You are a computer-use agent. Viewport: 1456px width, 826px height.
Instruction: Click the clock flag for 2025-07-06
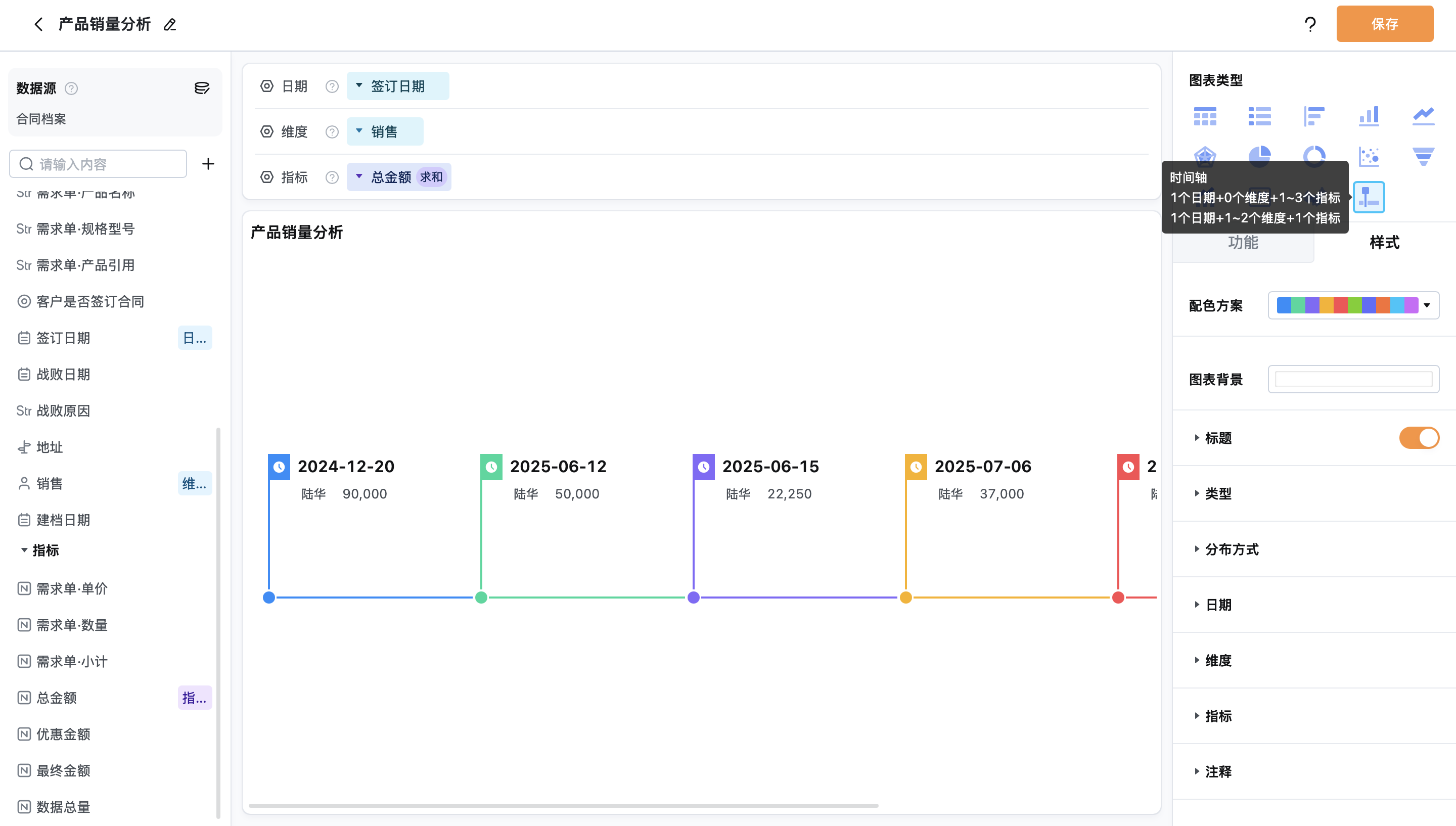click(916, 467)
